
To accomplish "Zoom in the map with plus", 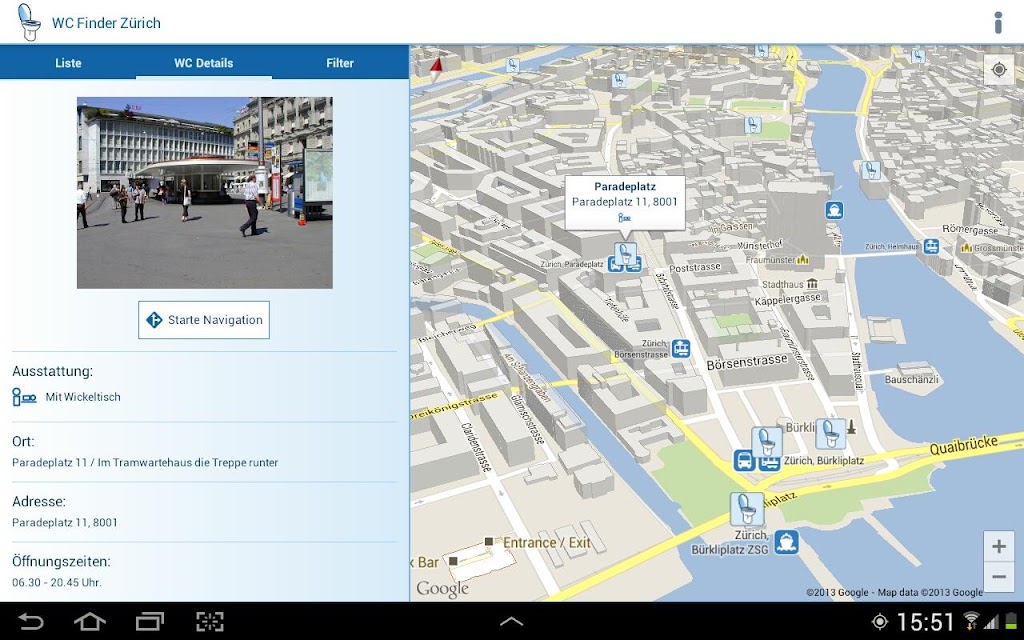I will click(x=999, y=546).
